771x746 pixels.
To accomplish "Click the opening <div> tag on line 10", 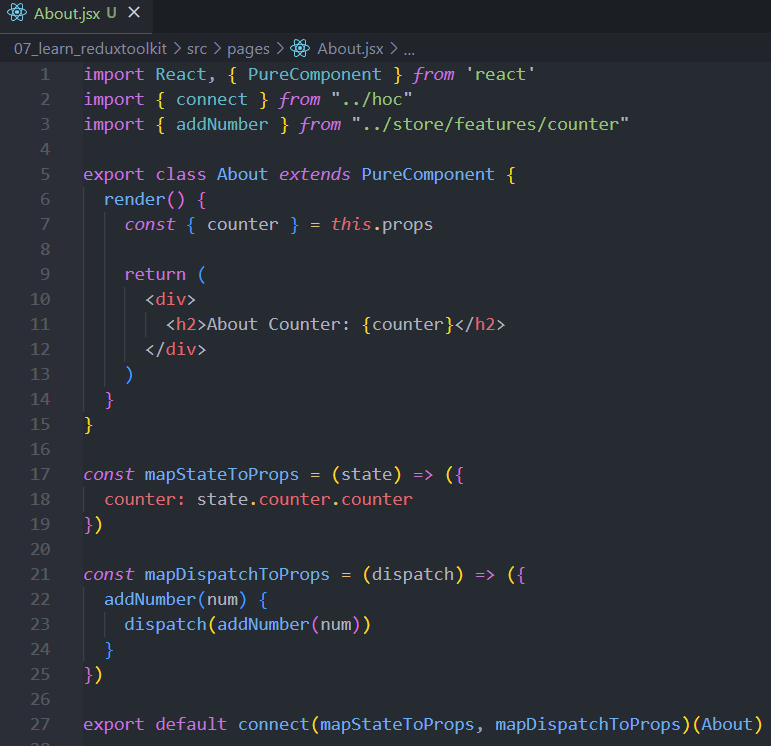I will click(171, 299).
